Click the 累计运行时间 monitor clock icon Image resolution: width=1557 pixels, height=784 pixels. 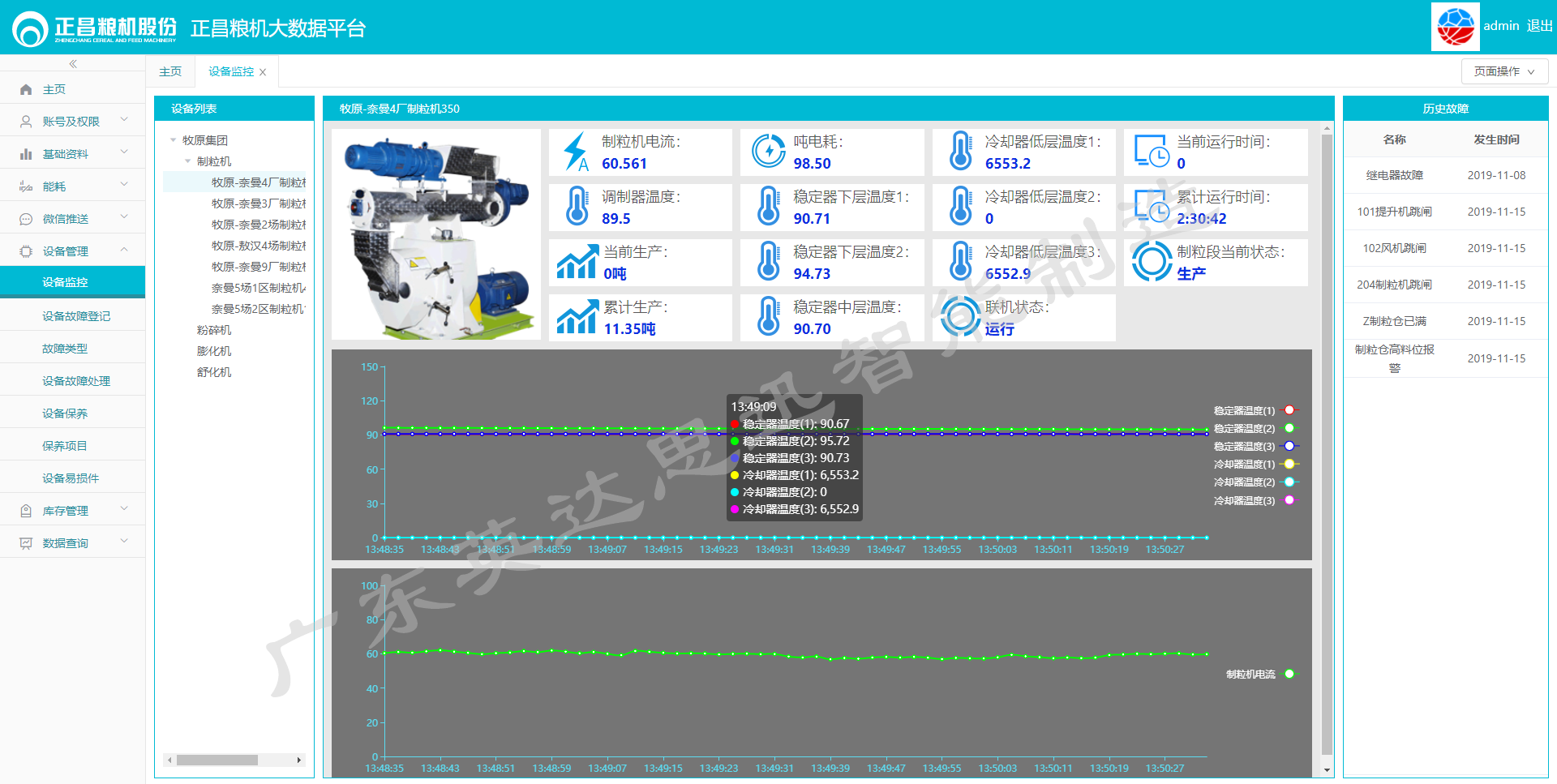coord(1152,207)
